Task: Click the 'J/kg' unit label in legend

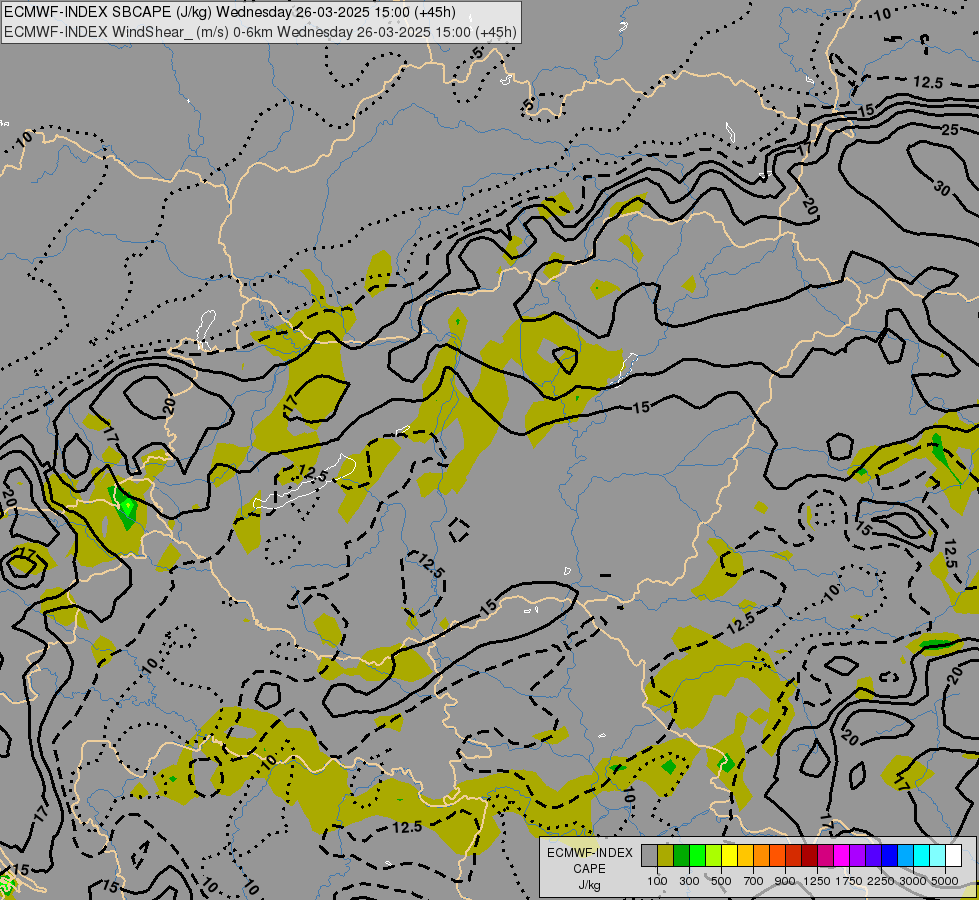Action: [x=589, y=885]
